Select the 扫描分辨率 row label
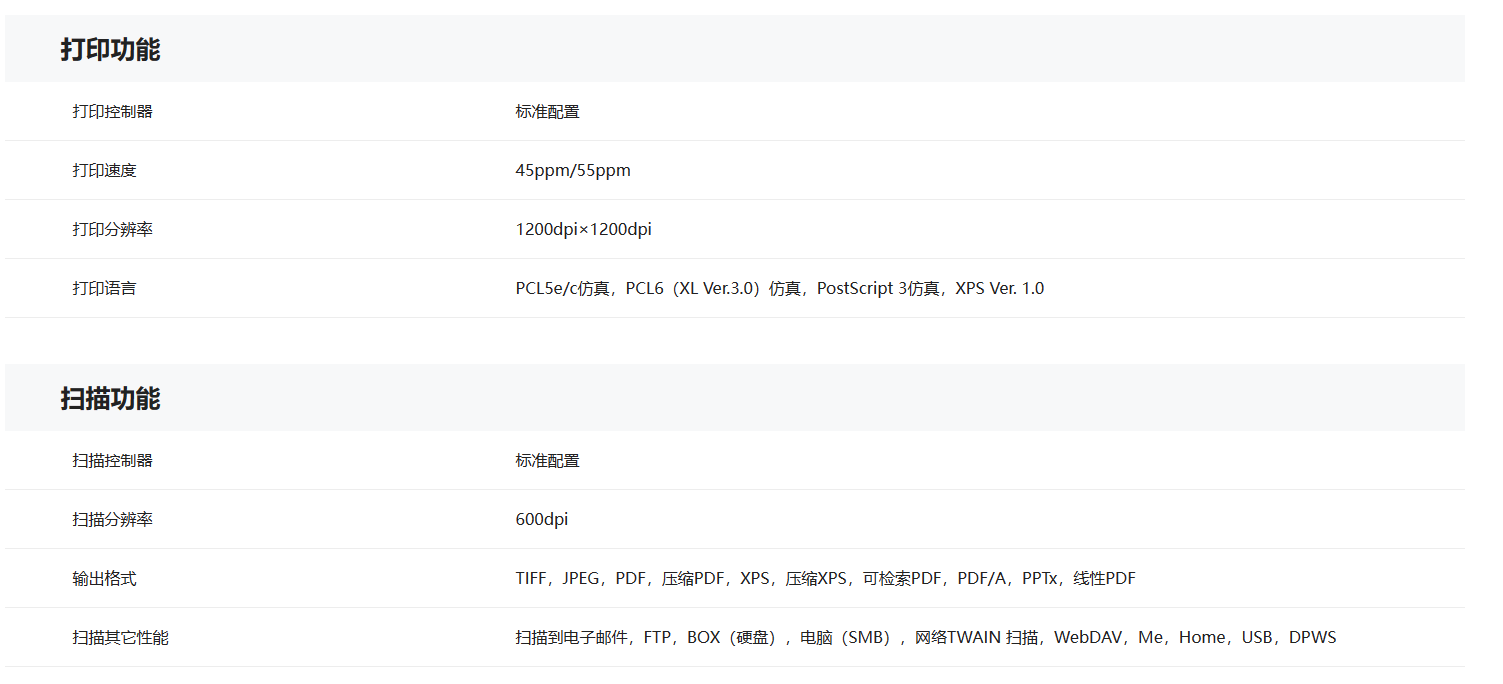This screenshot has height=684, width=1503. click(112, 520)
